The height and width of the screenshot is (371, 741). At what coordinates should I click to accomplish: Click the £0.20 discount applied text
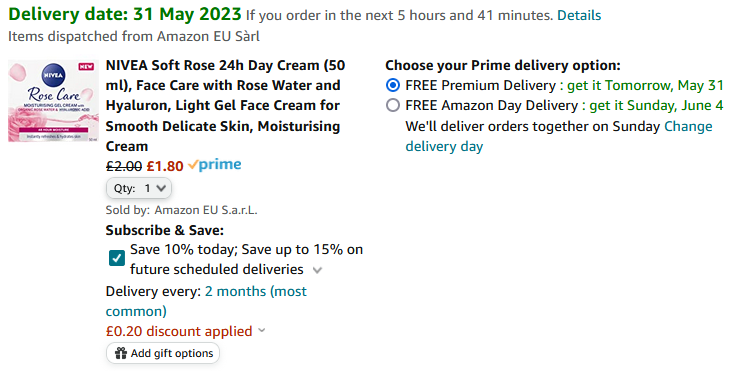point(179,331)
